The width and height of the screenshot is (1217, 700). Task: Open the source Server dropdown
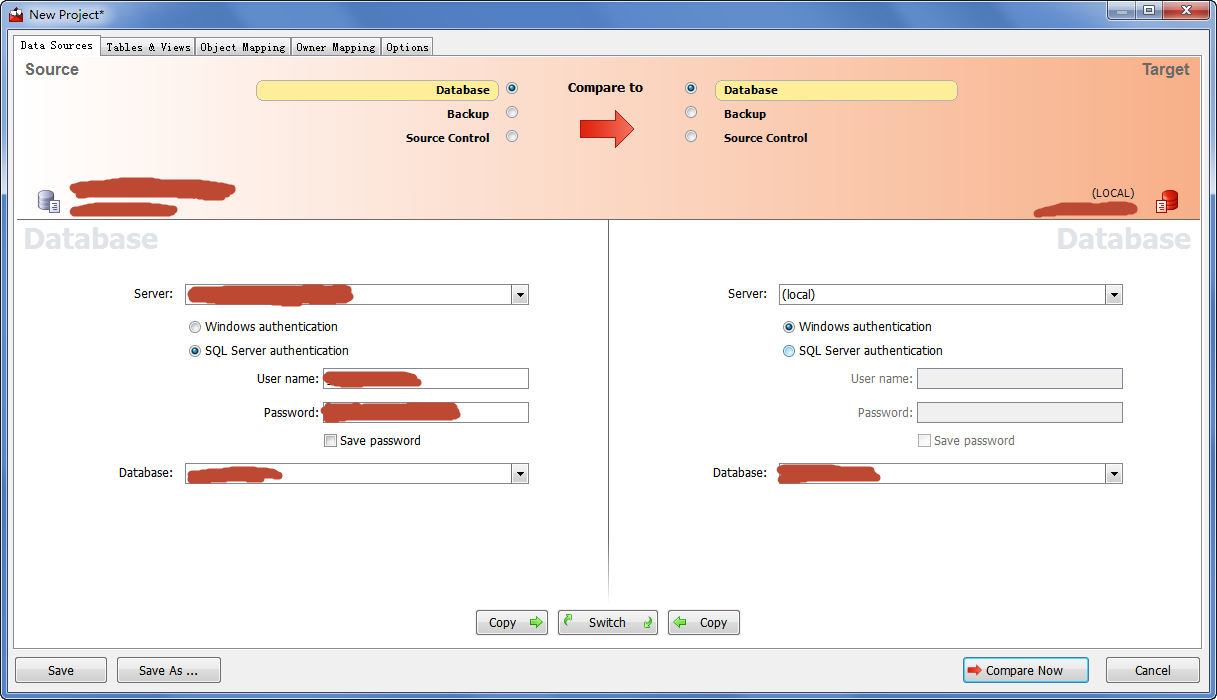click(x=519, y=295)
